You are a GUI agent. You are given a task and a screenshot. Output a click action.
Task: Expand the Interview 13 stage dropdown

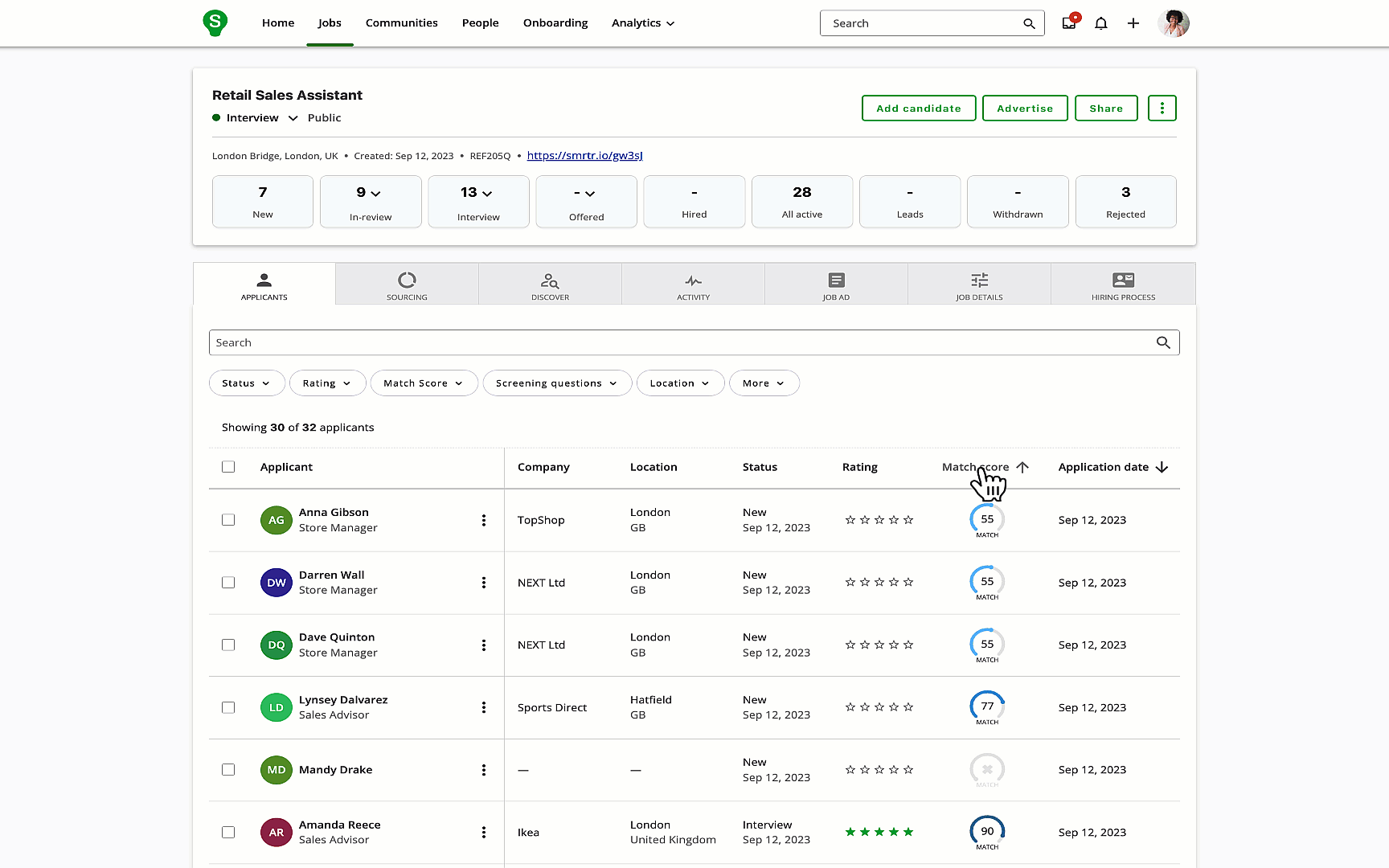click(487, 194)
